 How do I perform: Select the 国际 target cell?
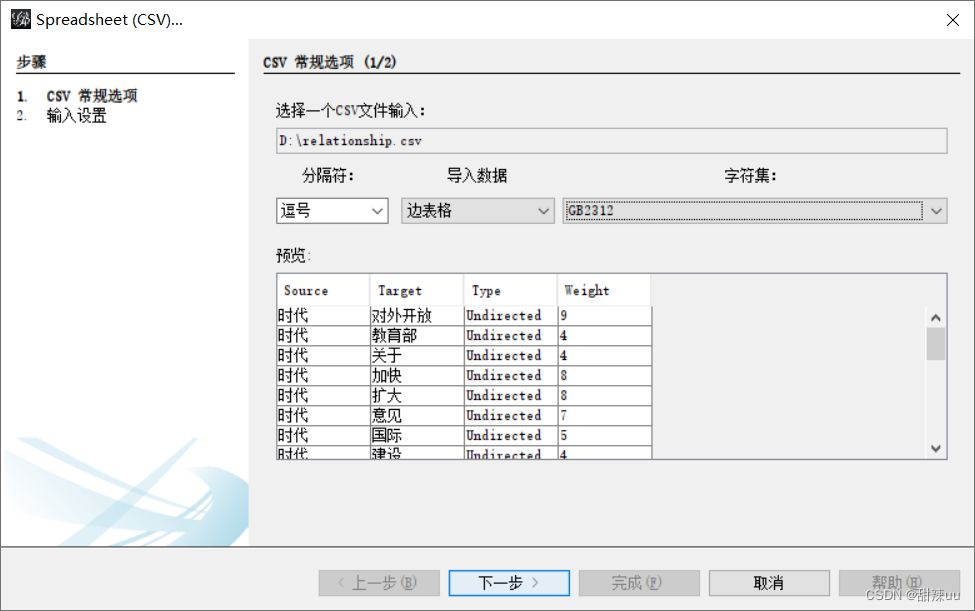click(x=417, y=435)
